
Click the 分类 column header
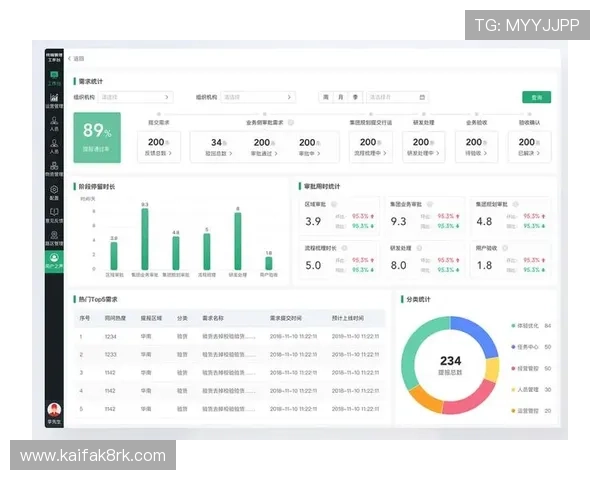pyautogui.click(x=182, y=318)
